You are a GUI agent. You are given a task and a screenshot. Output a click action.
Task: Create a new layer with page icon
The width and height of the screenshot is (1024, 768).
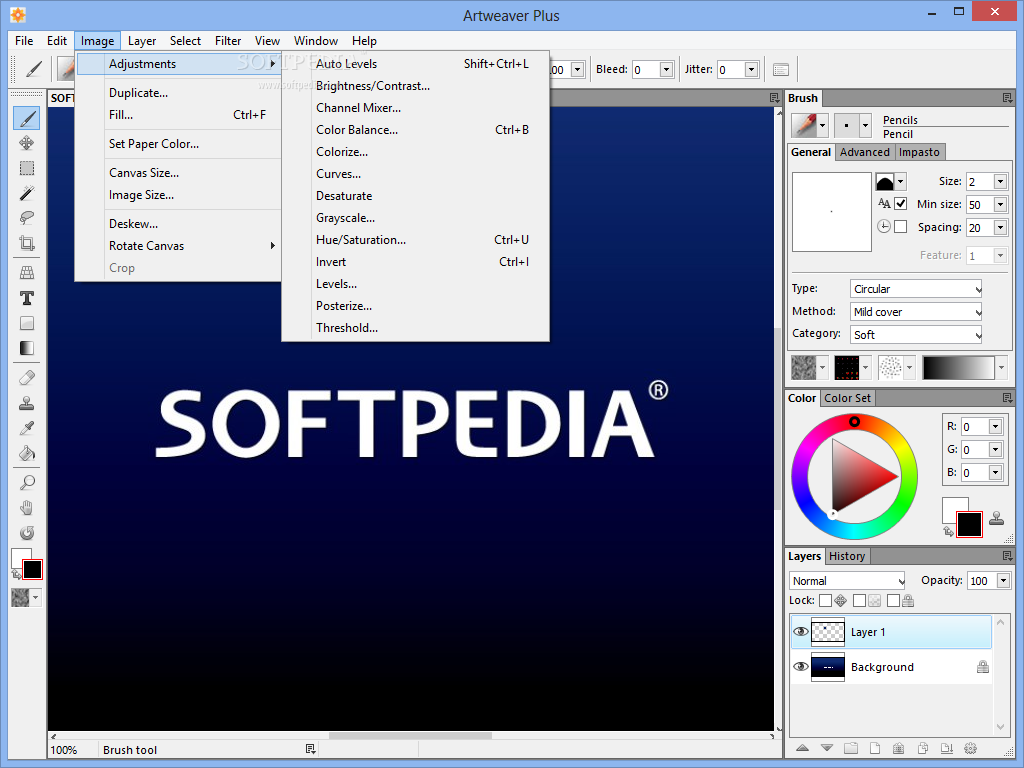coord(874,748)
